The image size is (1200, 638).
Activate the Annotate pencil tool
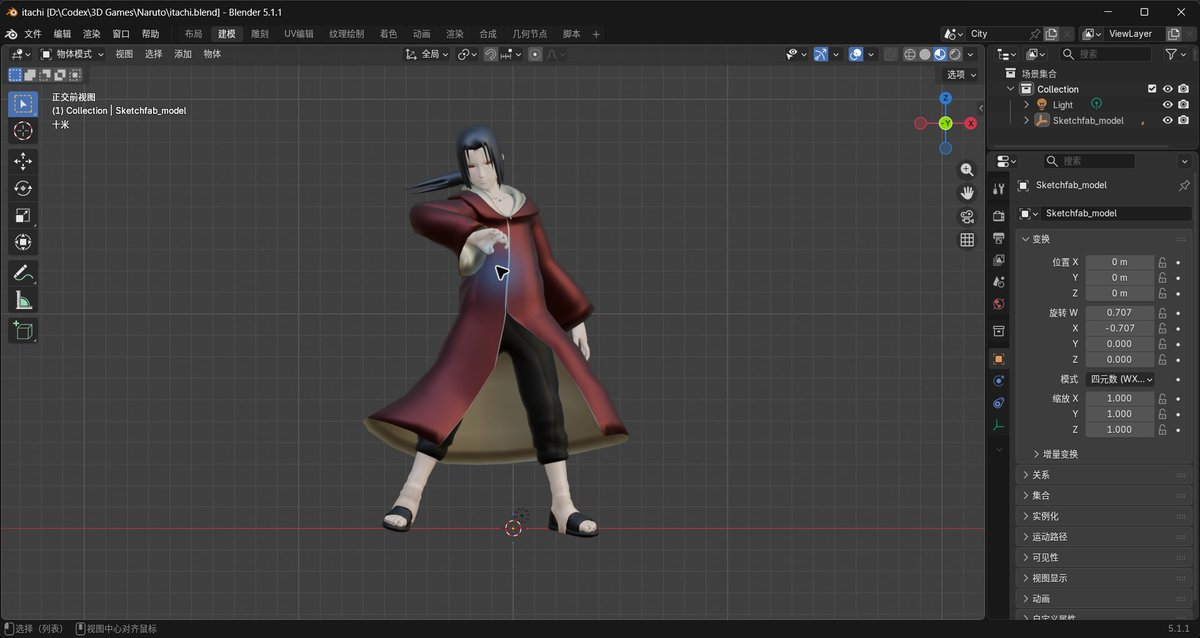(x=23, y=272)
